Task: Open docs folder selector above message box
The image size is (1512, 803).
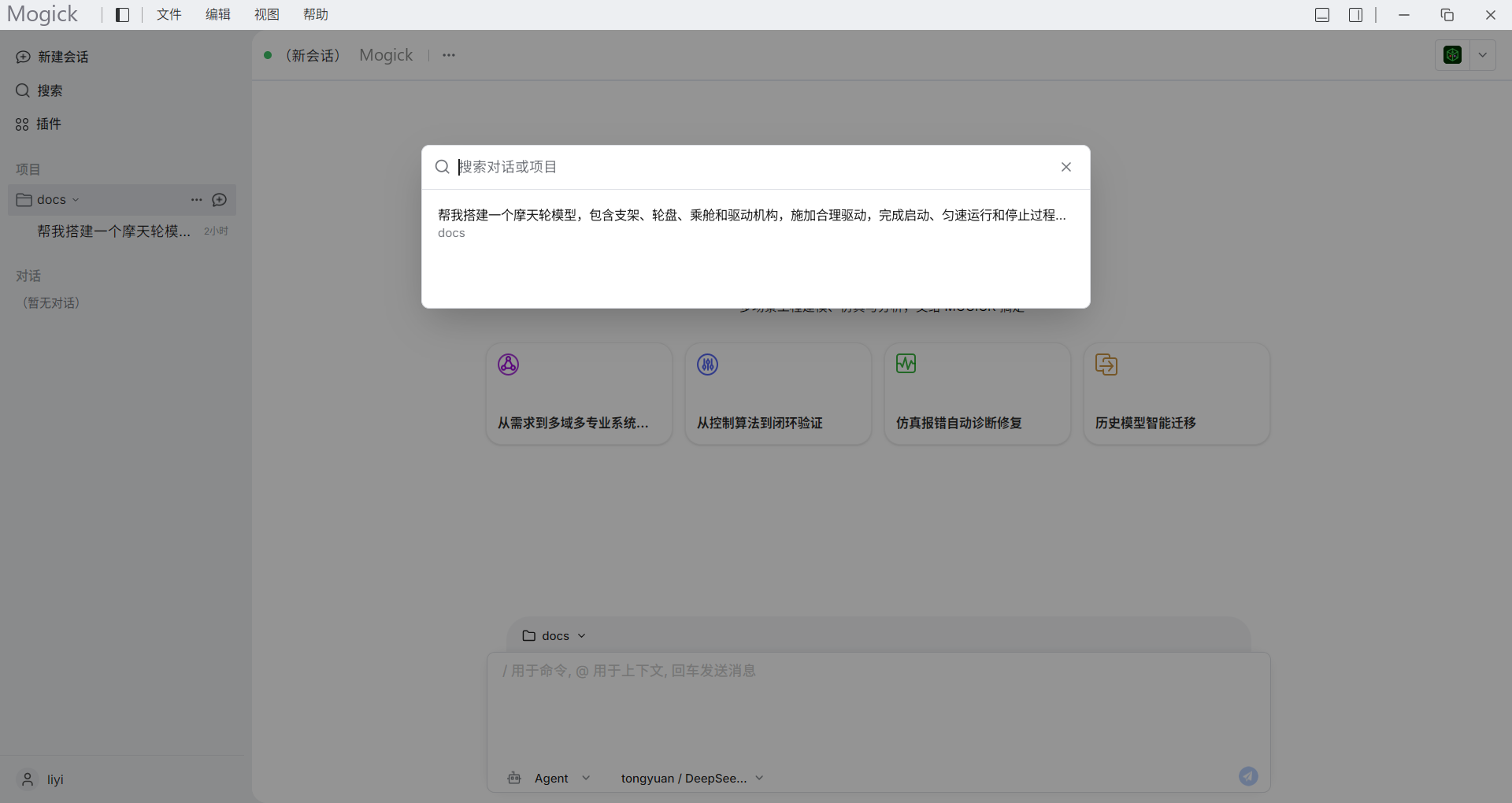Action: tap(554, 635)
